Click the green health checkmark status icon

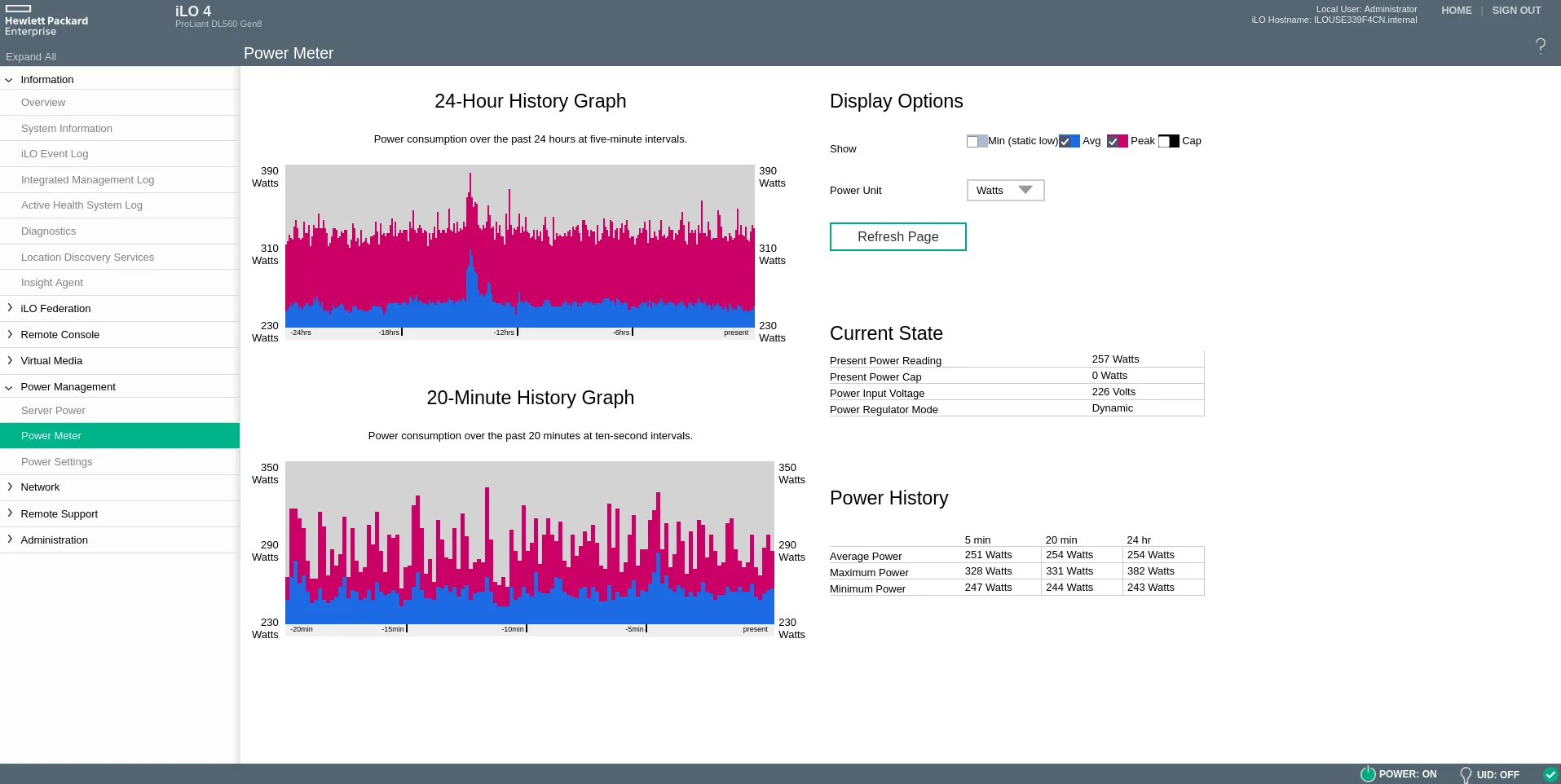(x=1550, y=774)
